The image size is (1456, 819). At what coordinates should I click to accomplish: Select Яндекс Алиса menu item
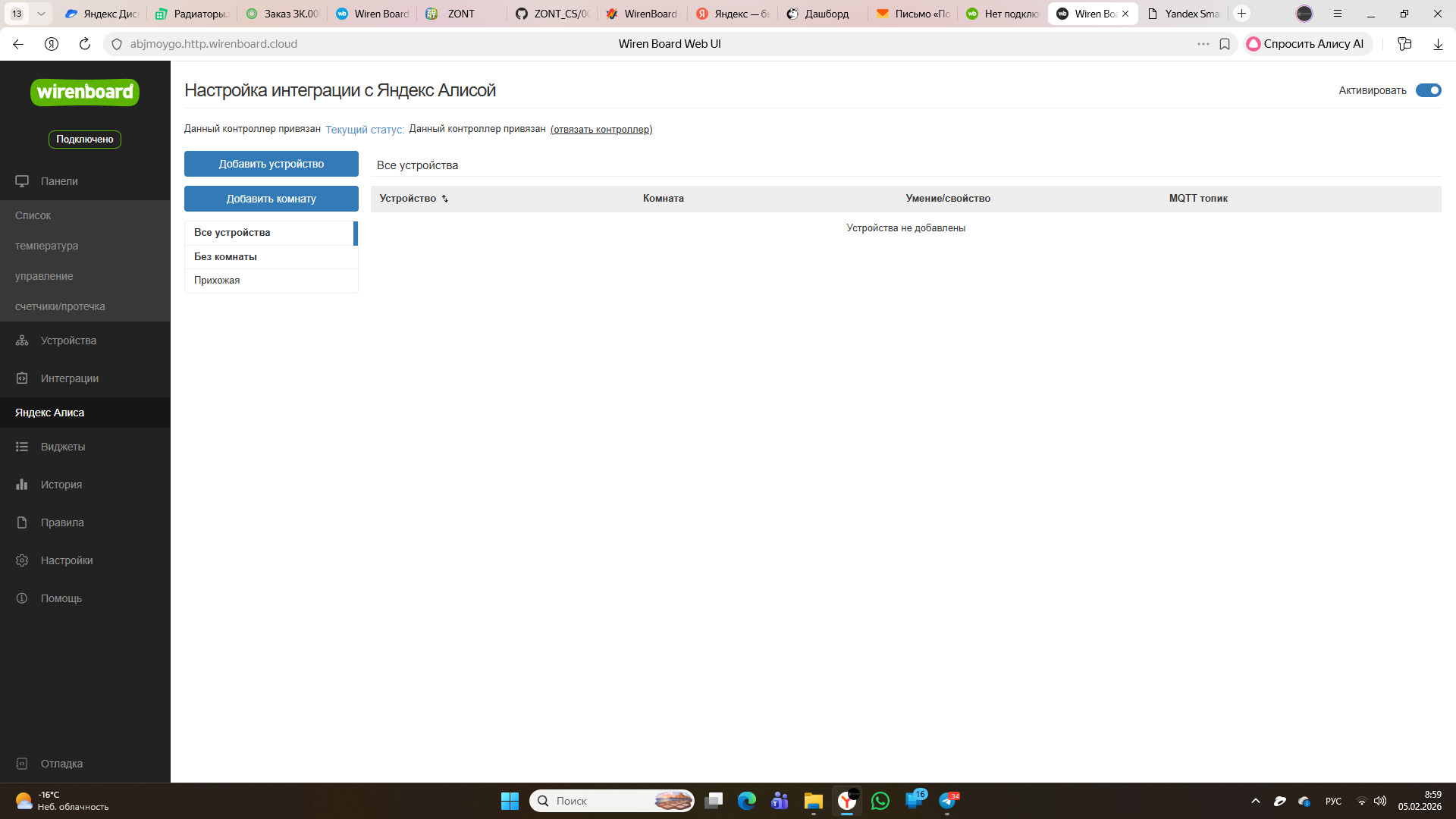(x=50, y=413)
